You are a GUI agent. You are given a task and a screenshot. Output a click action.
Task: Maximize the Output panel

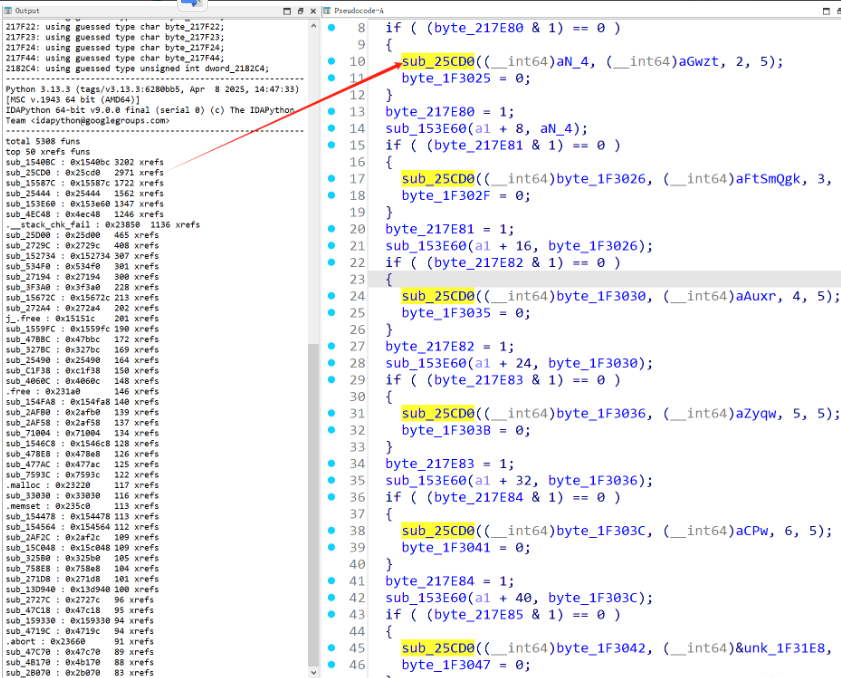pyautogui.click(x=287, y=11)
